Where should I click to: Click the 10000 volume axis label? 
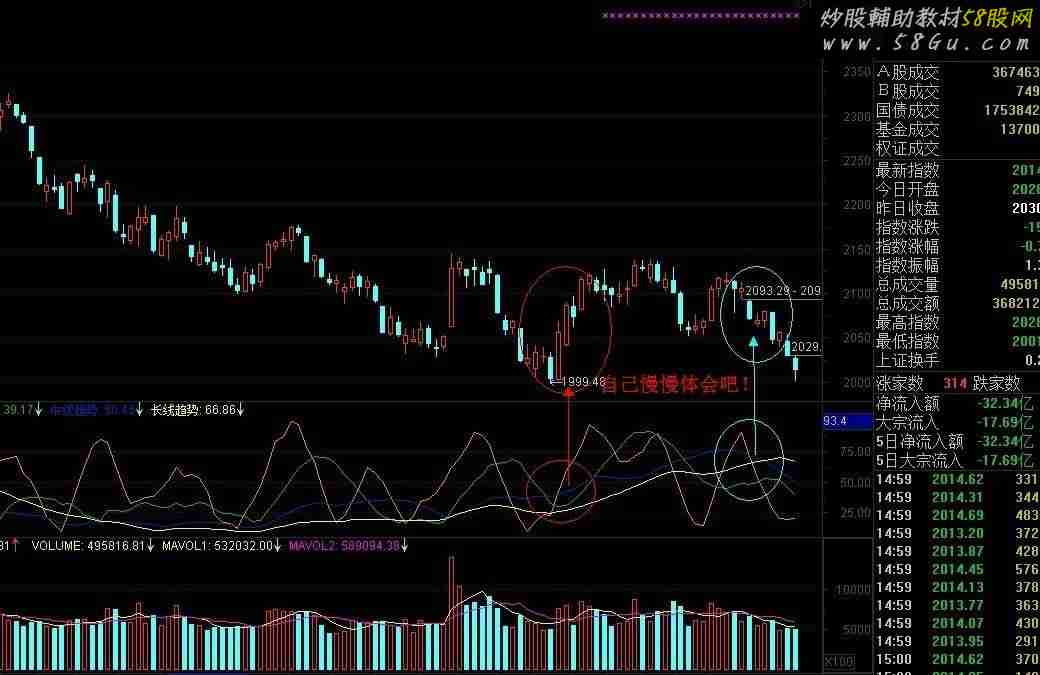pyautogui.click(x=853, y=590)
